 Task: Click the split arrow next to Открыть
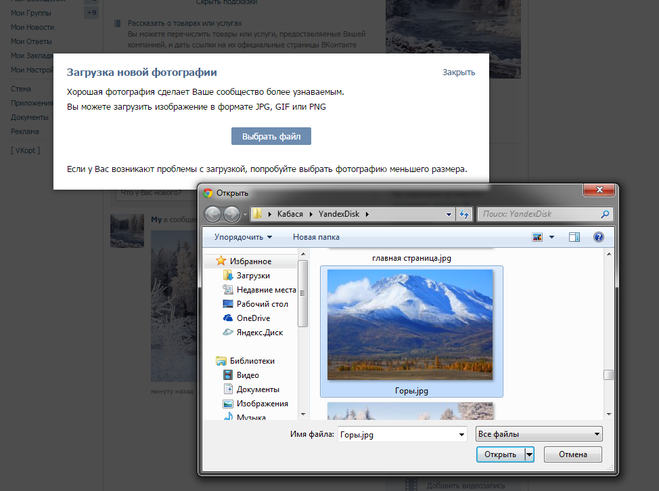pos(529,454)
